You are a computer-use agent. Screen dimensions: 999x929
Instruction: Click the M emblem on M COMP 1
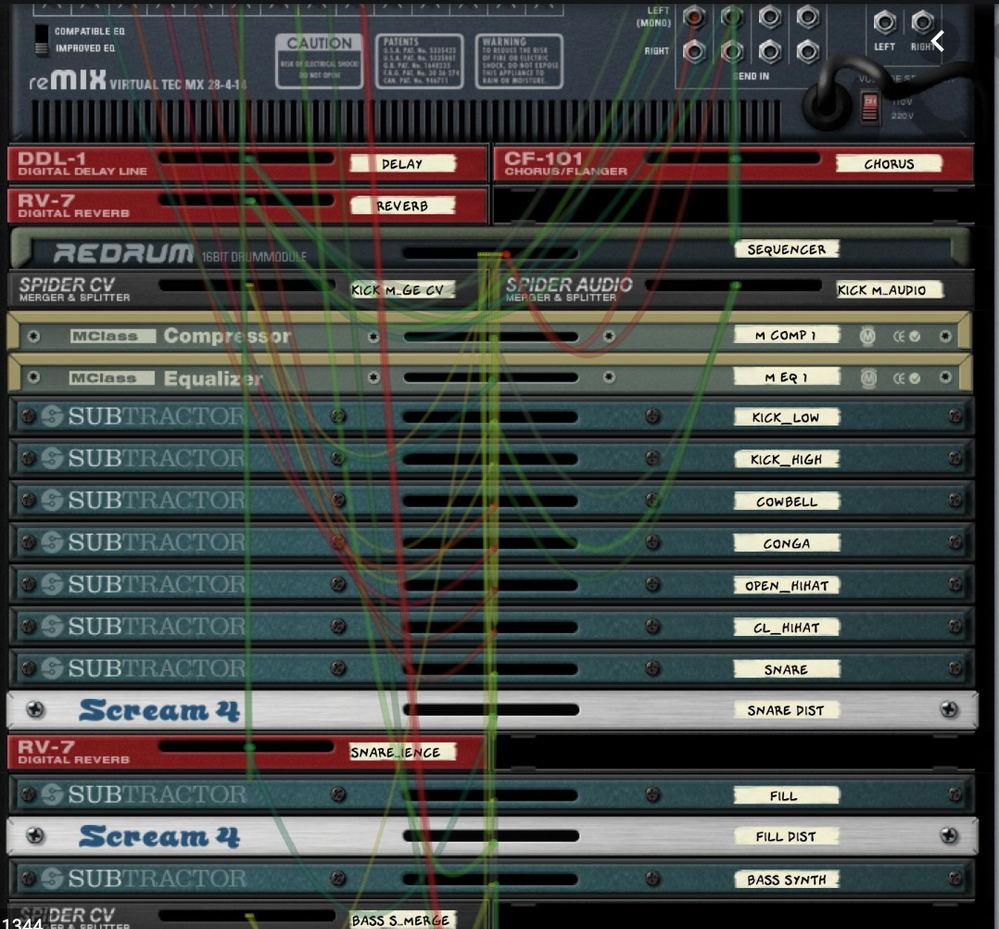pyautogui.click(x=868, y=336)
